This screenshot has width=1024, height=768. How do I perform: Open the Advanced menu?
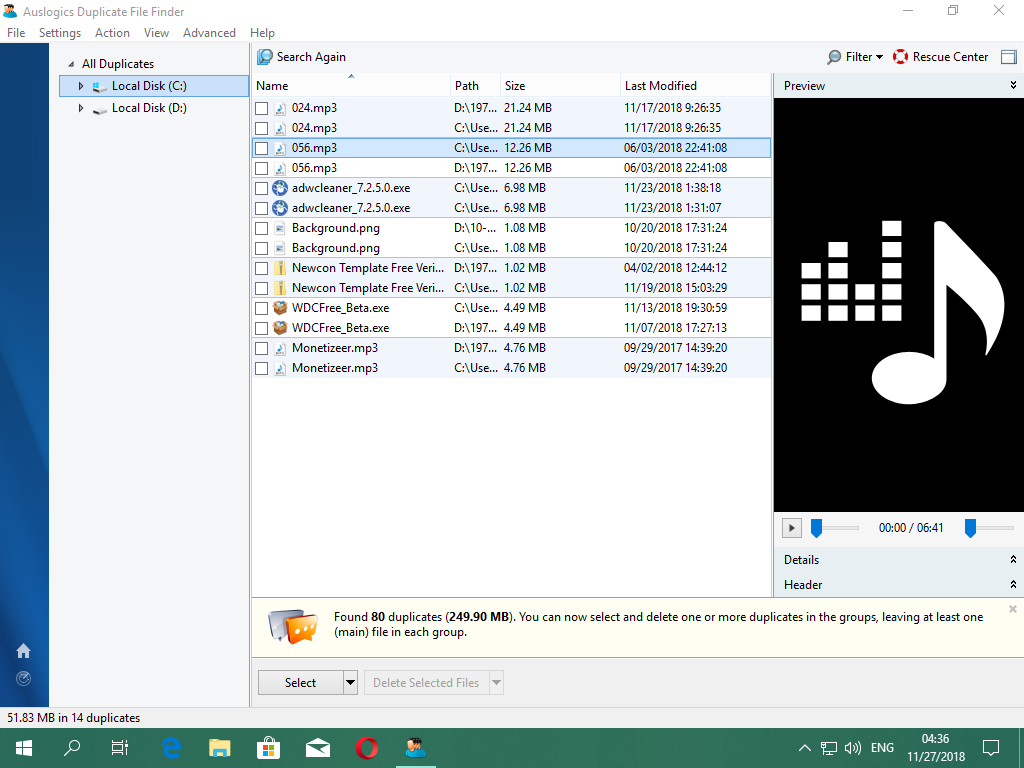[209, 33]
